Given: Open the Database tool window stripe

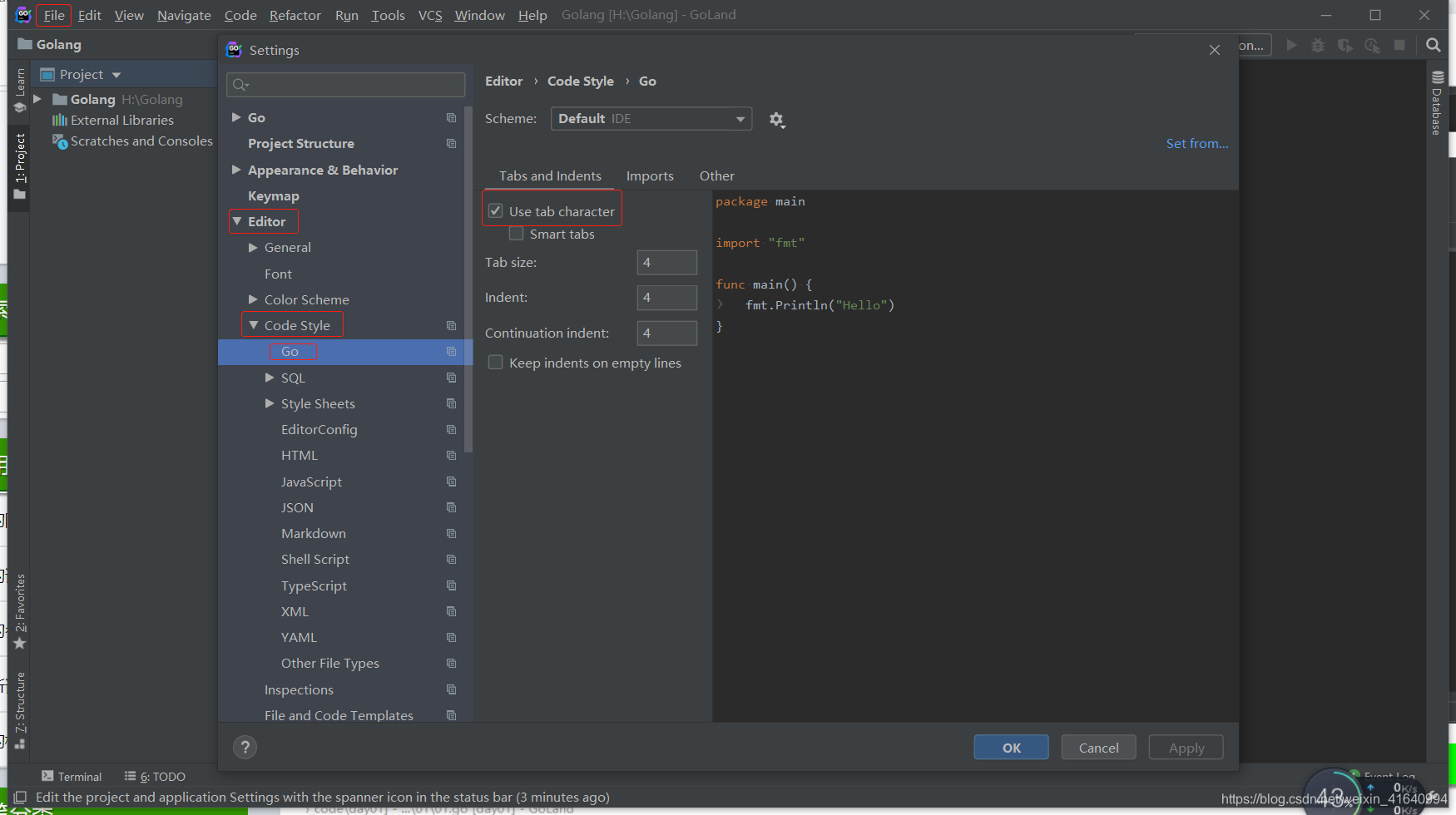Looking at the screenshot, I should click(x=1437, y=103).
